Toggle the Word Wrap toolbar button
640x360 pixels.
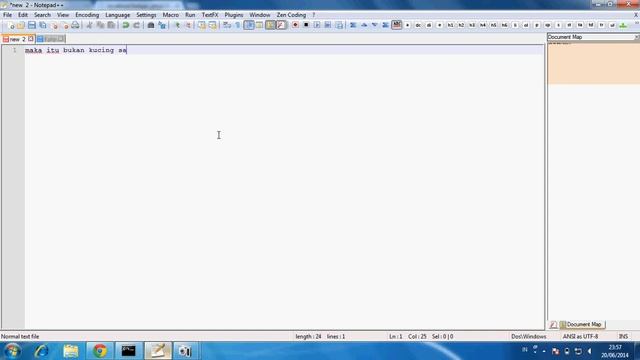tap(227, 25)
